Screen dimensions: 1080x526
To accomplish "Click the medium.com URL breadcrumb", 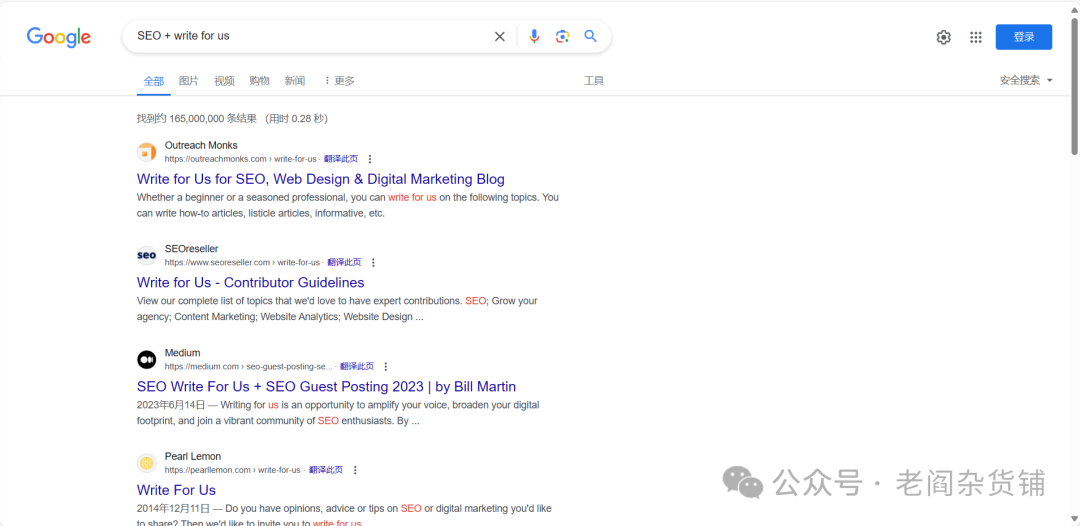I will 249,366.
